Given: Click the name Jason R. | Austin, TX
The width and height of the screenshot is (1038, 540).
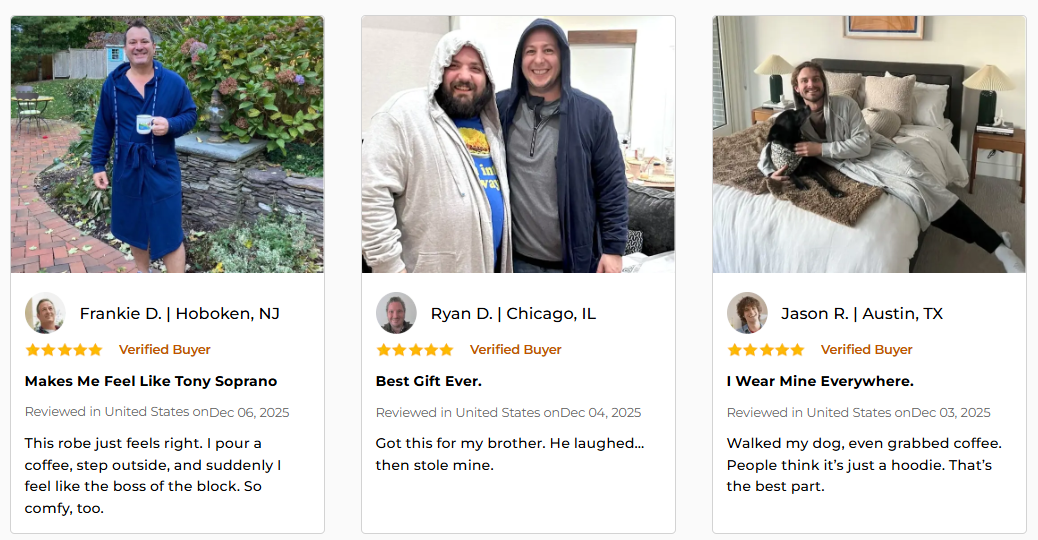Looking at the screenshot, I should (862, 314).
